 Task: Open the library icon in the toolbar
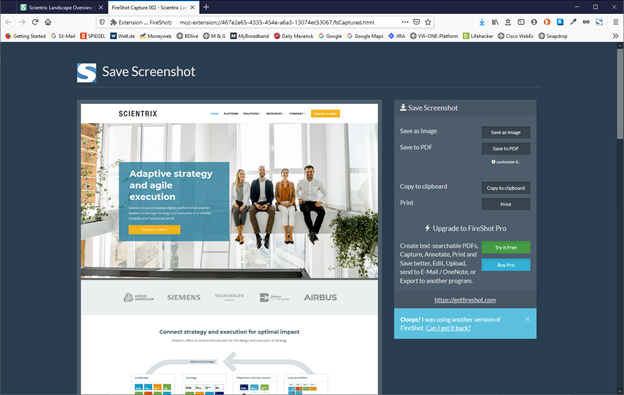pos(495,22)
